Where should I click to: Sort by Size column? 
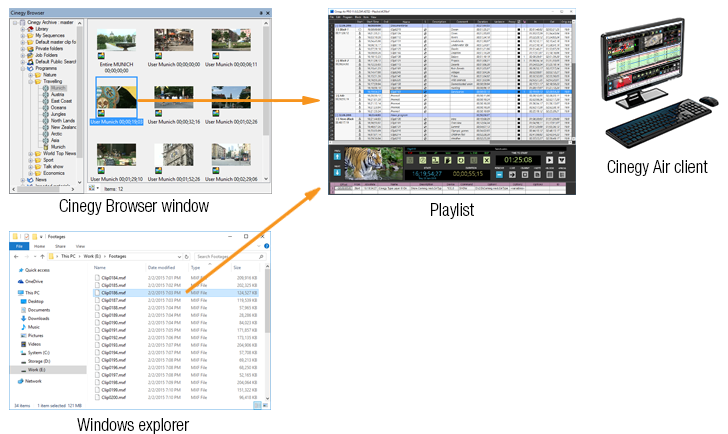pos(237,267)
